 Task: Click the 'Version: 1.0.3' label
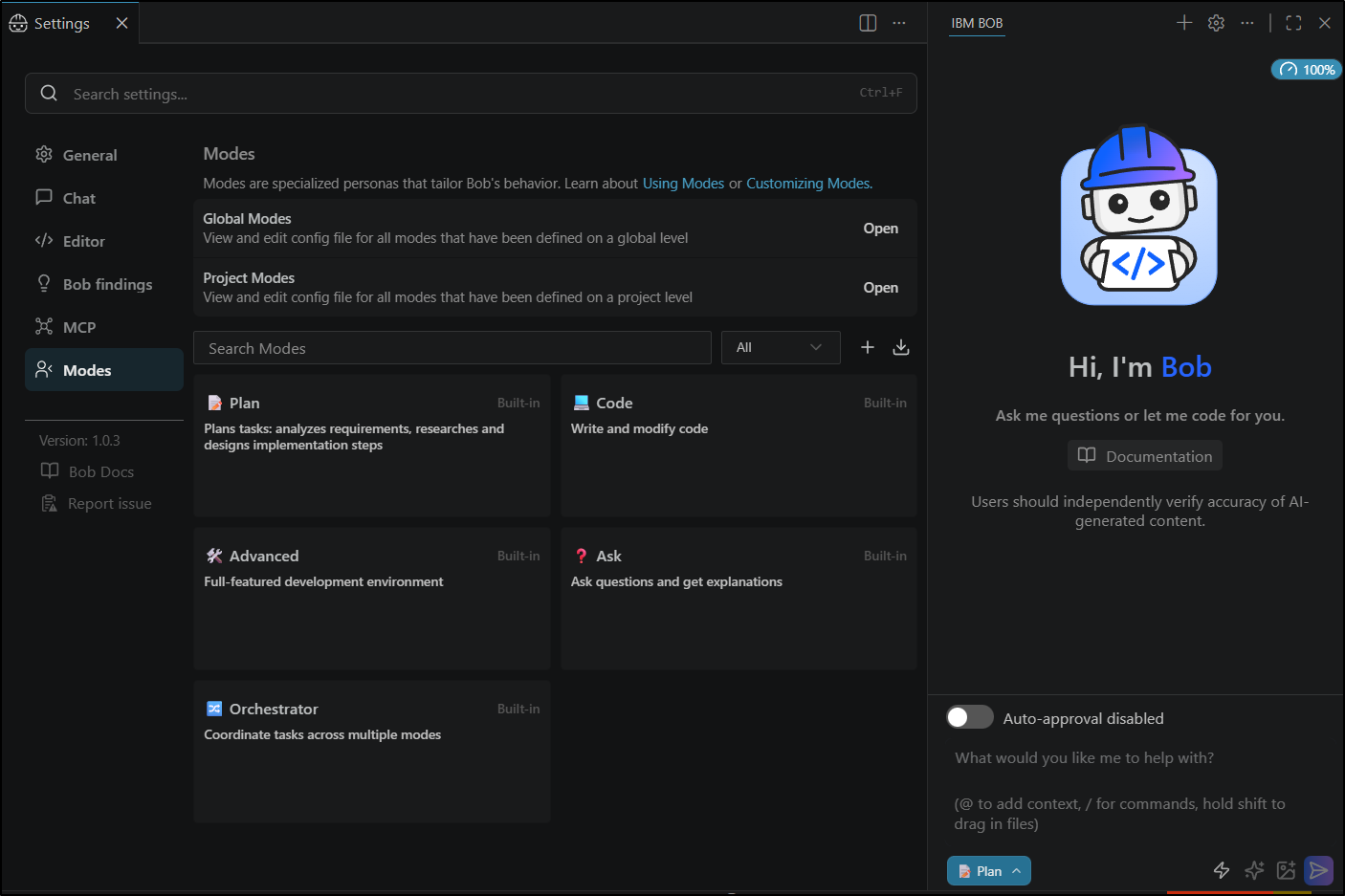pos(79,441)
